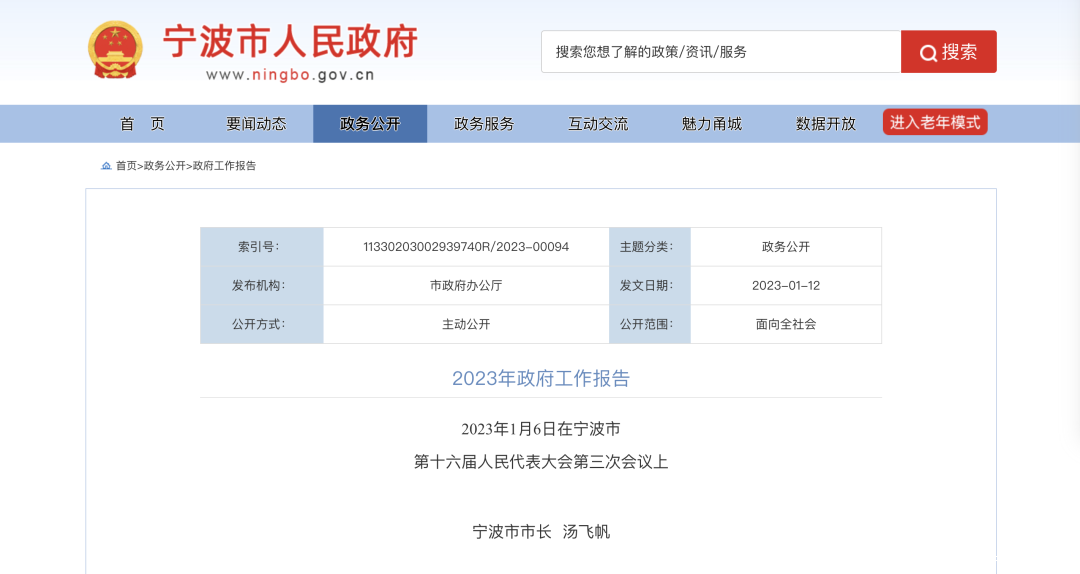Click the search input field

click(x=720, y=52)
